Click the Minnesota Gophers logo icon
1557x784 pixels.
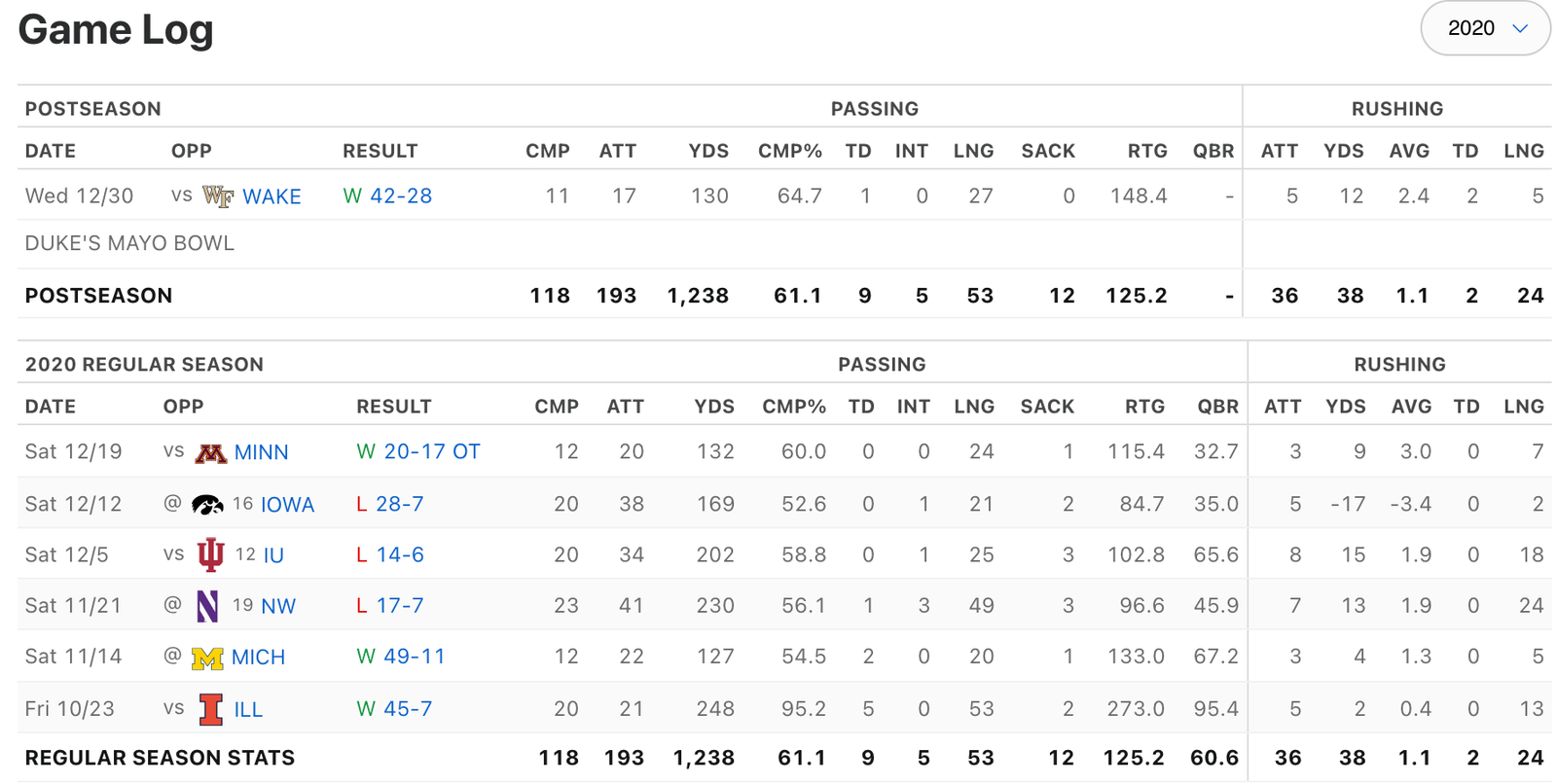coord(211,452)
